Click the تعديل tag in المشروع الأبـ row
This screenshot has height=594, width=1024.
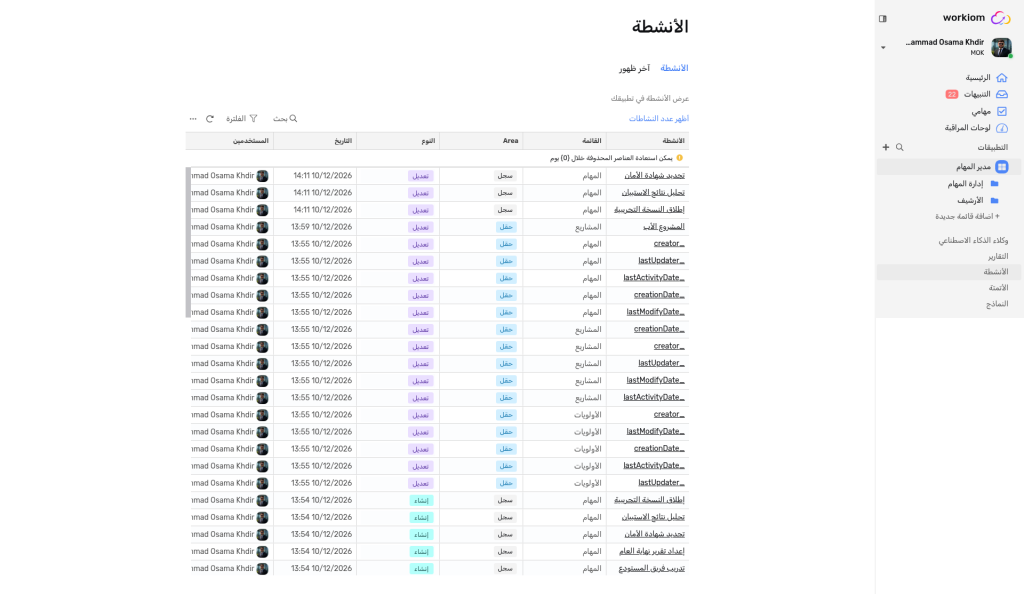[x=421, y=227]
